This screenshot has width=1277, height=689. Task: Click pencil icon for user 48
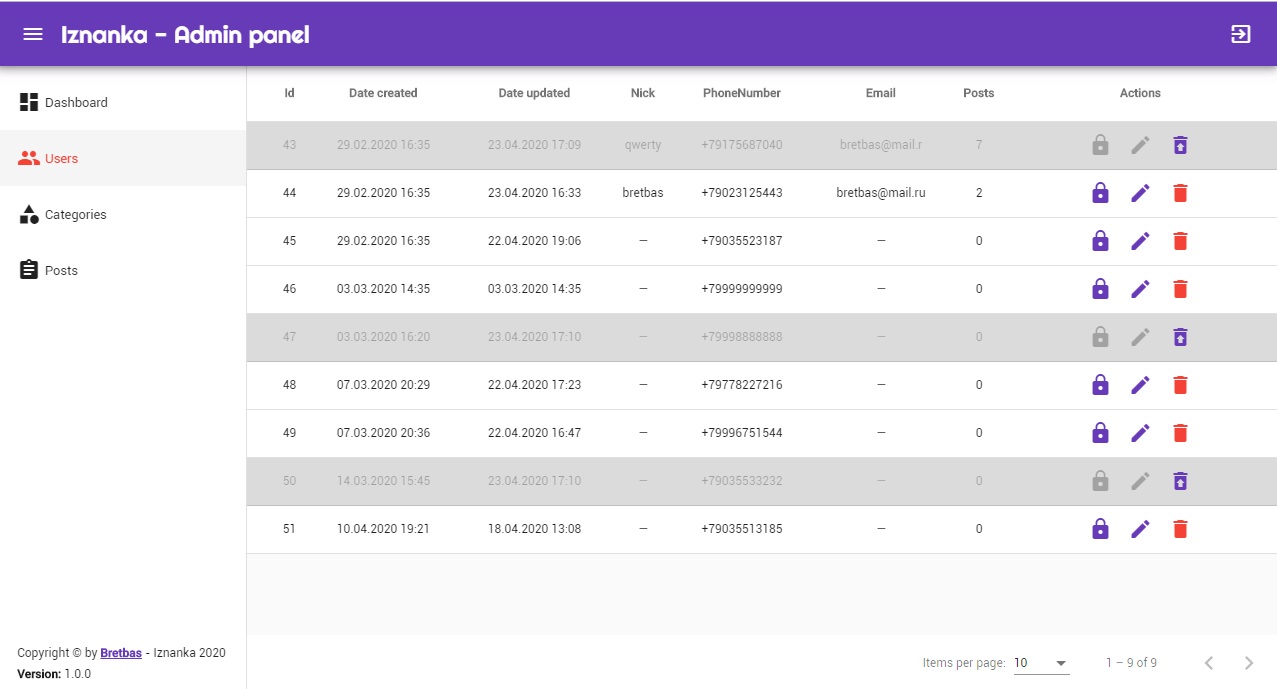tap(1140, 385)
